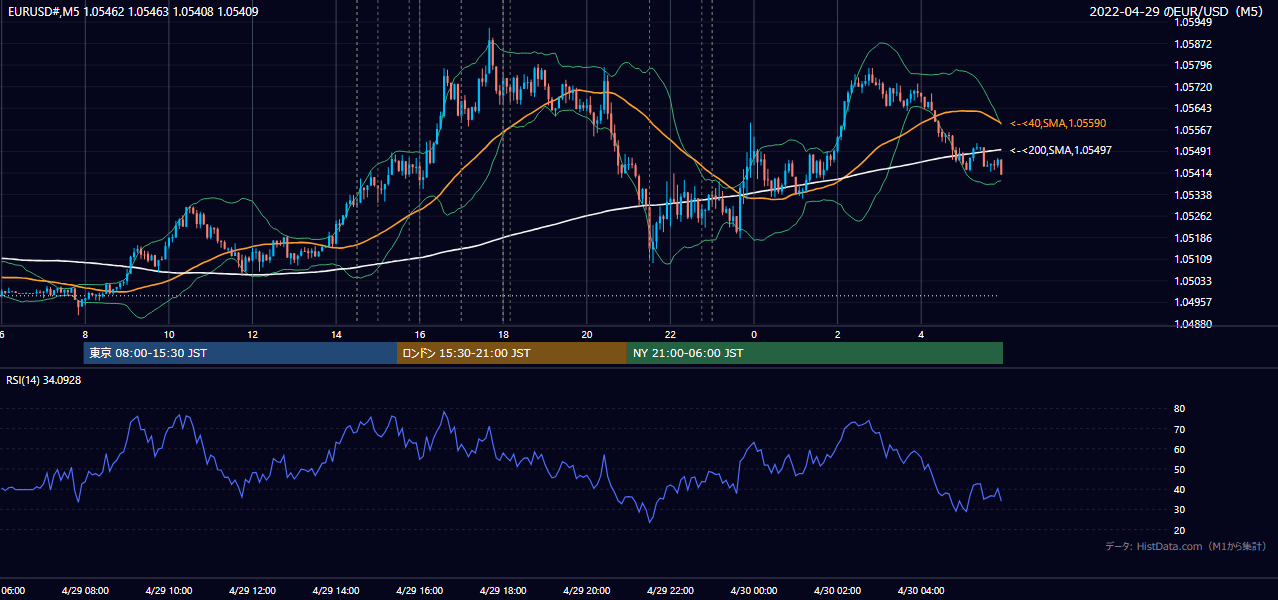Click the 4/30 04:00 date label
Viewport: 1278px width, 600px height.
(x=921, y=590)
